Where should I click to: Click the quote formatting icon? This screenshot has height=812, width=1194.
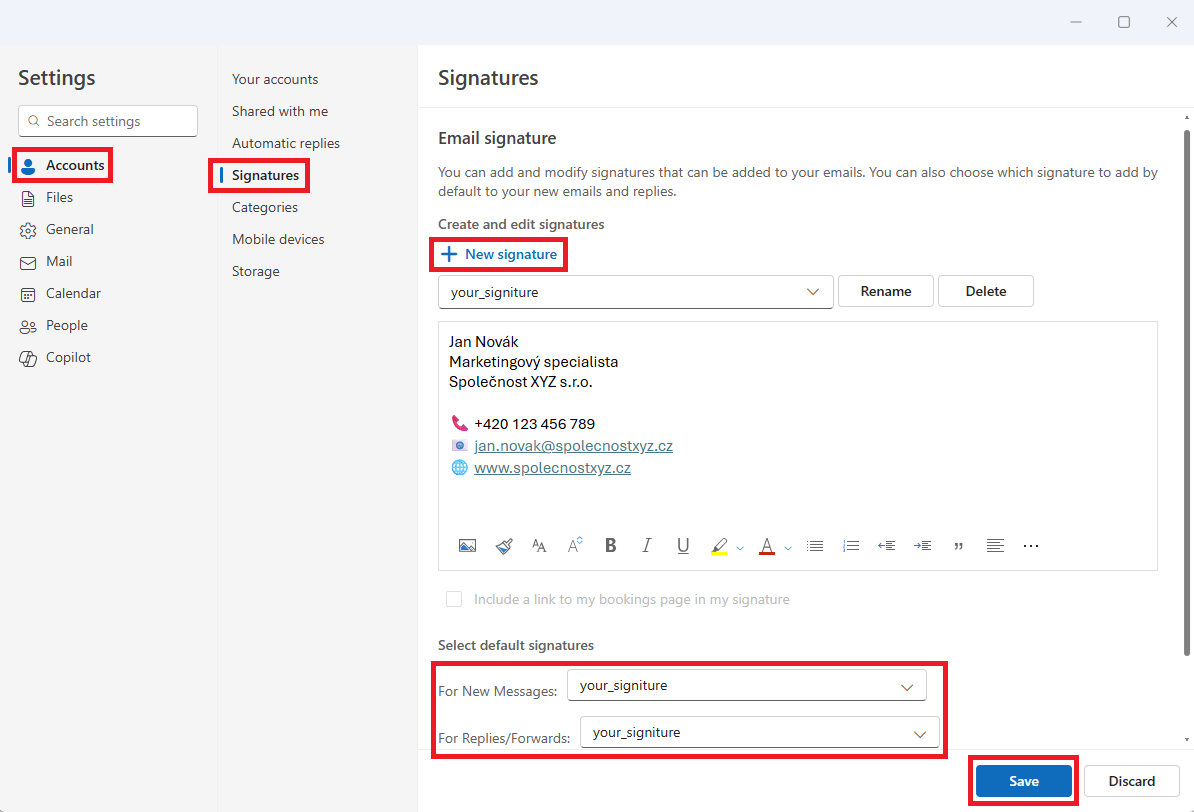point(959,546)
